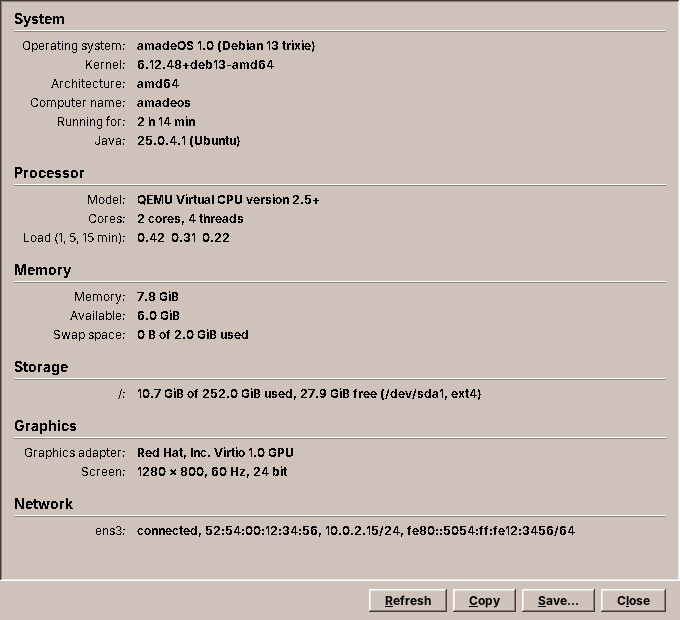
Task: Copy system information with Copy button
Action: pos(484,600)
